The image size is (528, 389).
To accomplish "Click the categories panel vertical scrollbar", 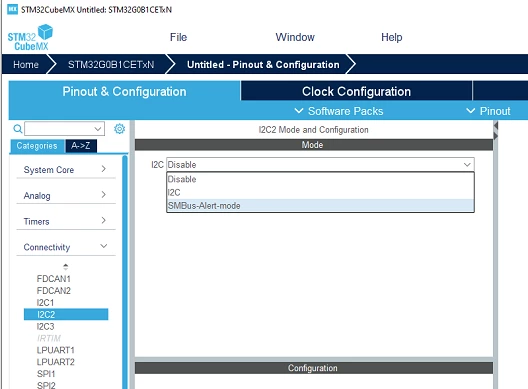I will 125,271.
